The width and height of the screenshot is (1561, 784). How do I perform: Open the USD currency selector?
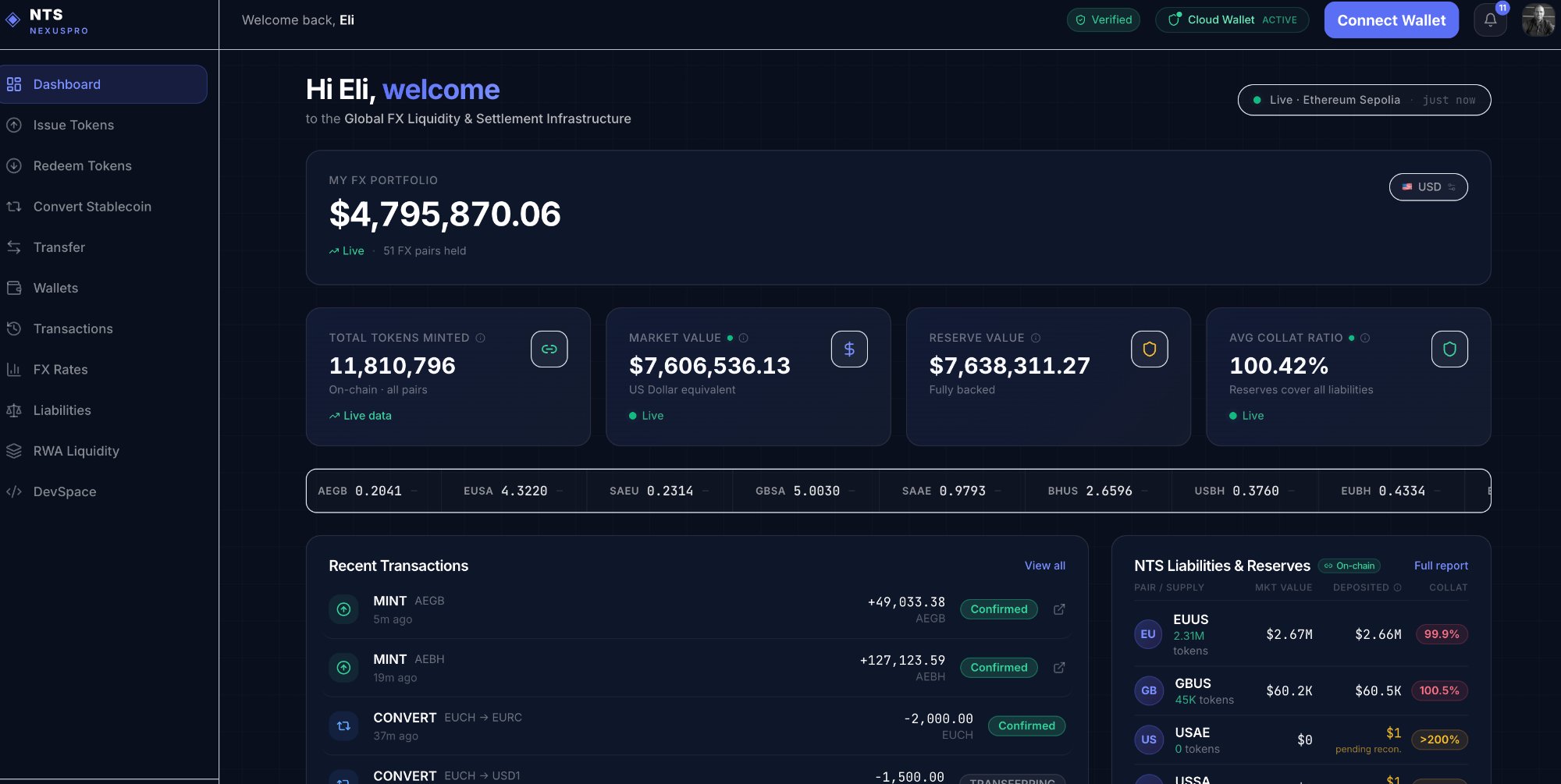1428,186
